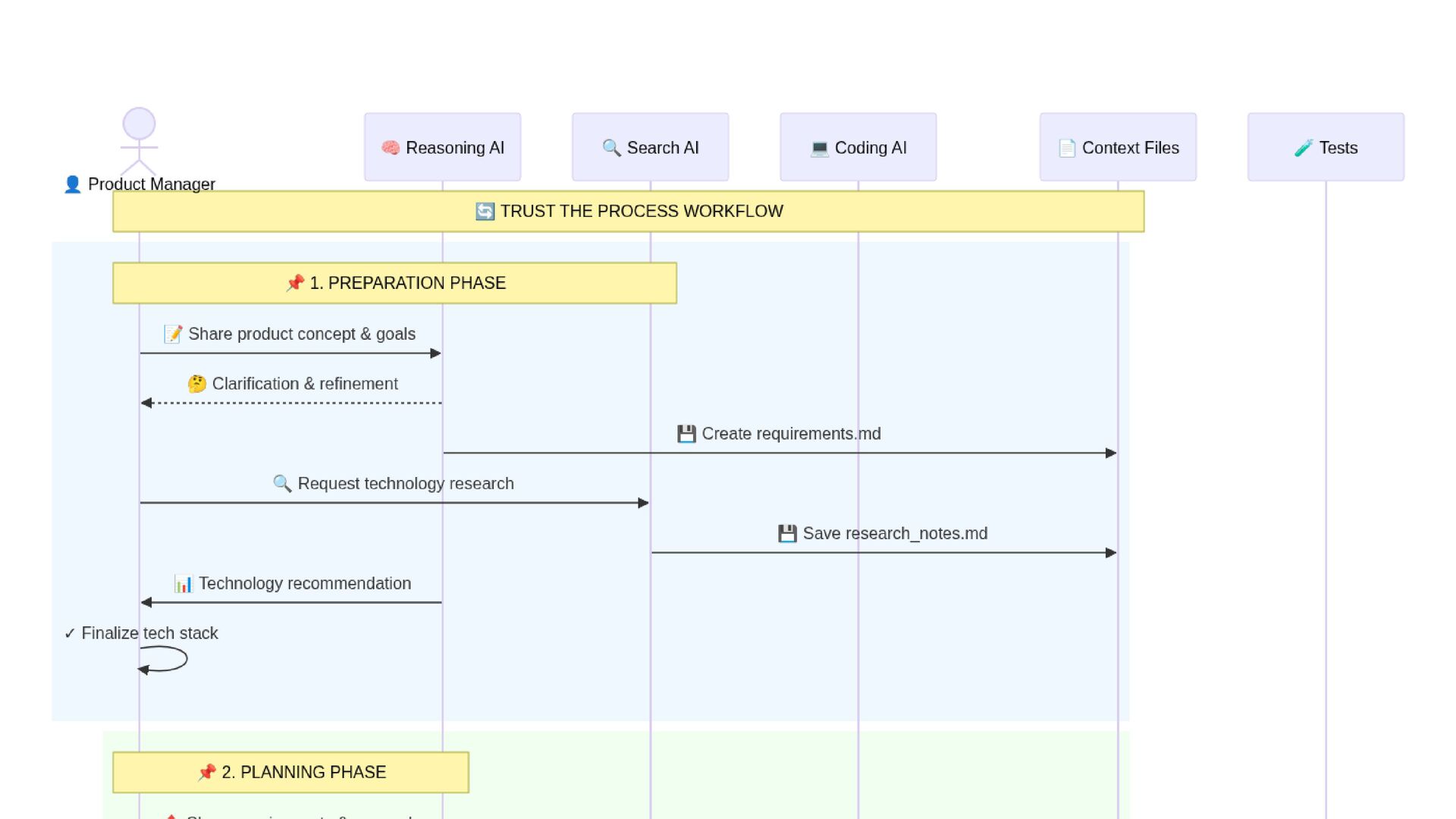Click the Product Manager actor figure

pyautogui.click(x=139, y=141)
